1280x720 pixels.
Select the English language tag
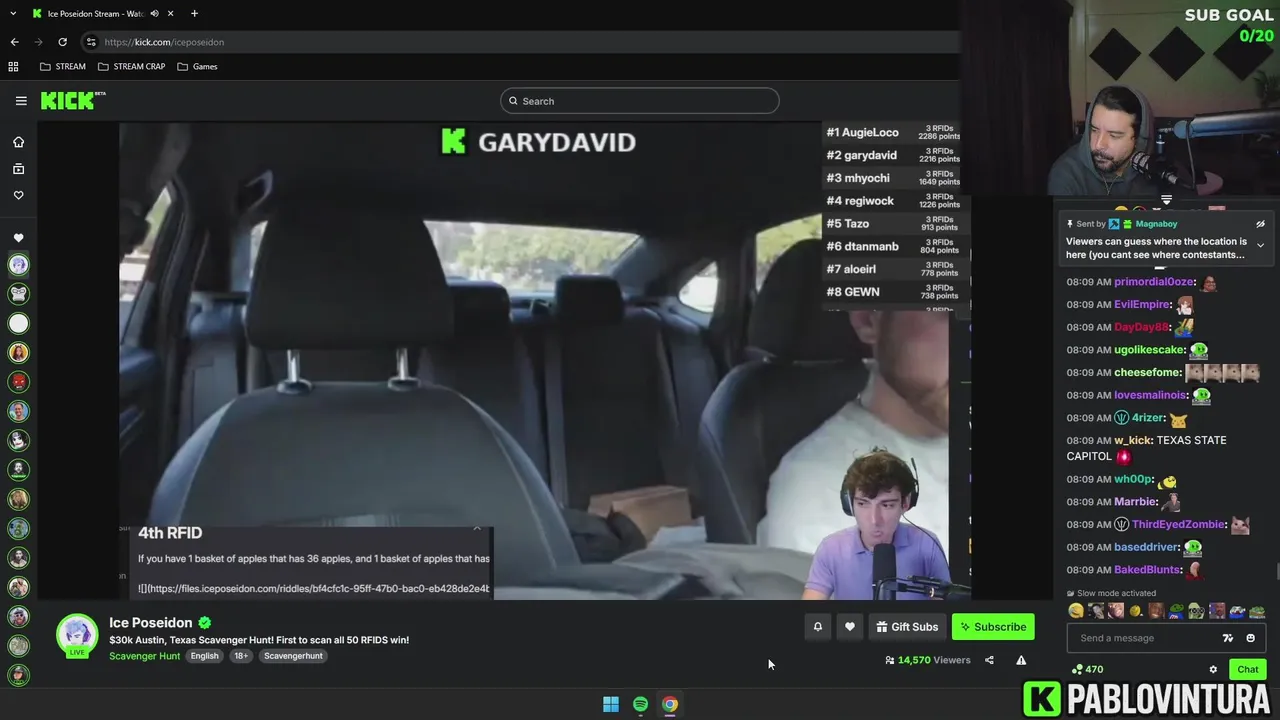(204, 656)
